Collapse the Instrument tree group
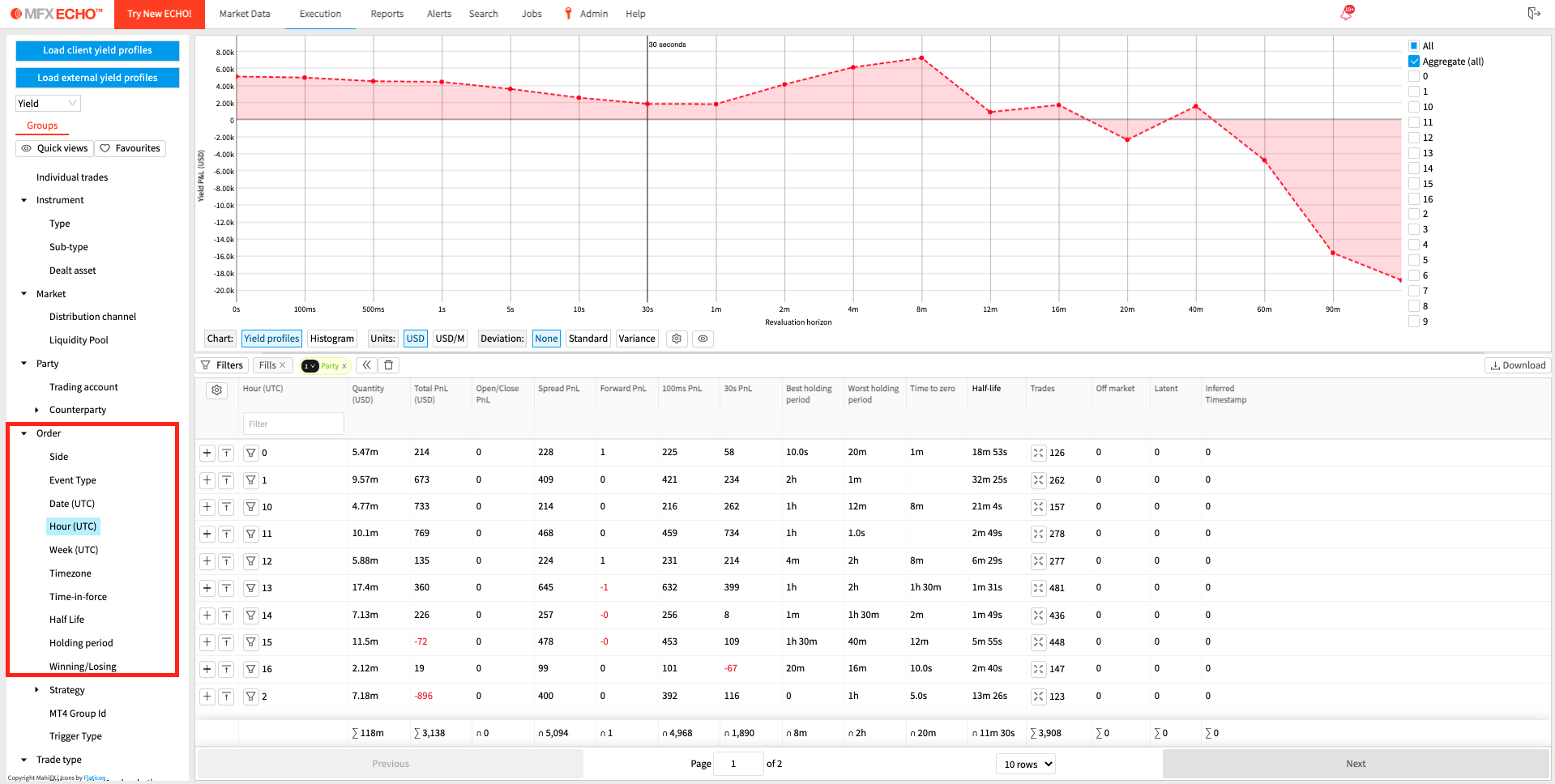 click(23, 200)
